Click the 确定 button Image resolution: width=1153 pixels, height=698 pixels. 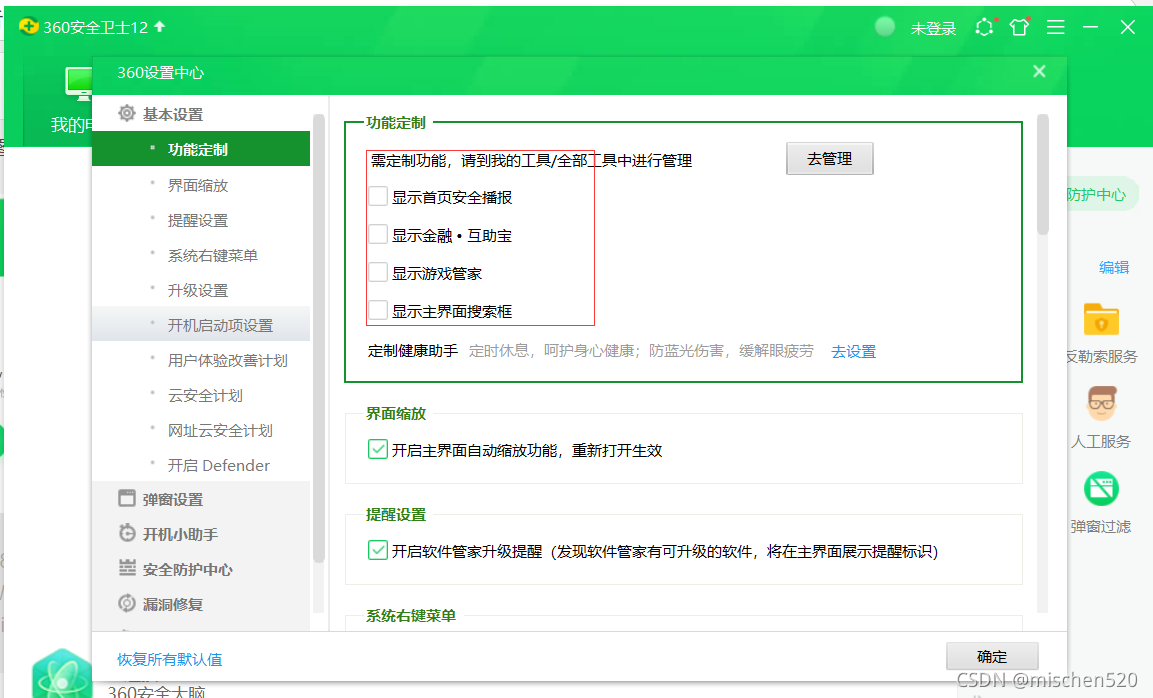[x=992, y=656]
